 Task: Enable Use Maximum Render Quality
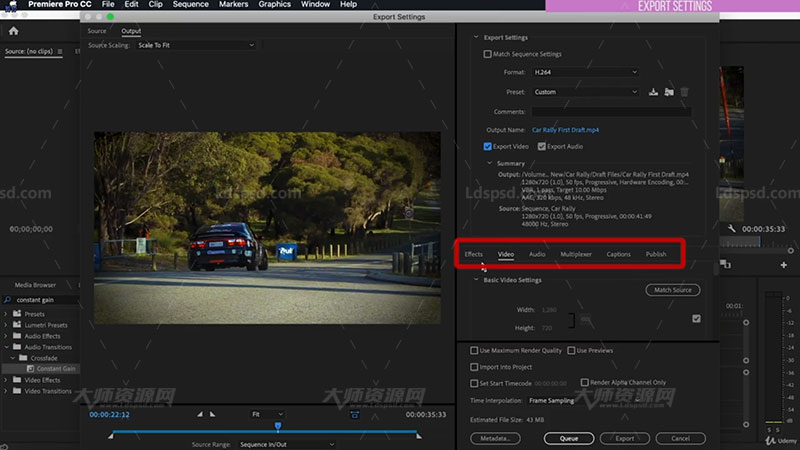474,351
